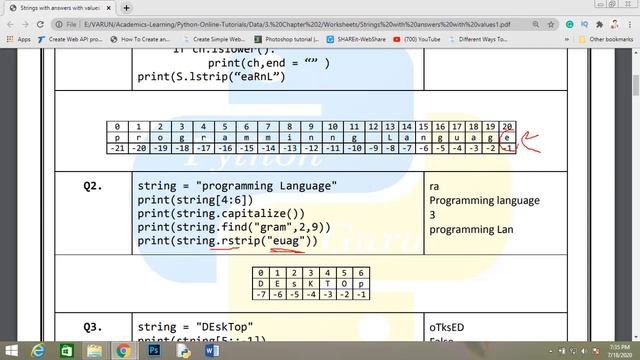This screenshot has width=640, height=360.
Task: Open Chrome's three-dot menu
Action: point(629,24)
